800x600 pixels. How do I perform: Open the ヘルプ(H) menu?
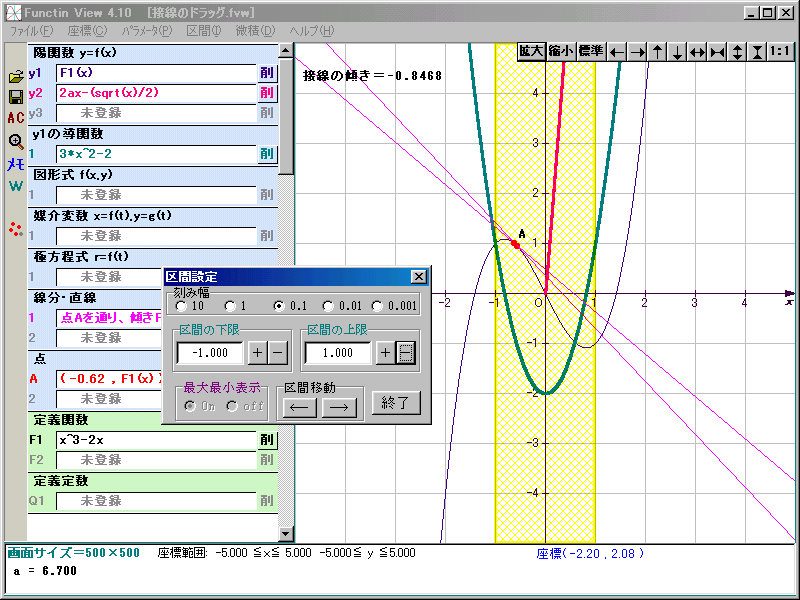pos(312,31)
